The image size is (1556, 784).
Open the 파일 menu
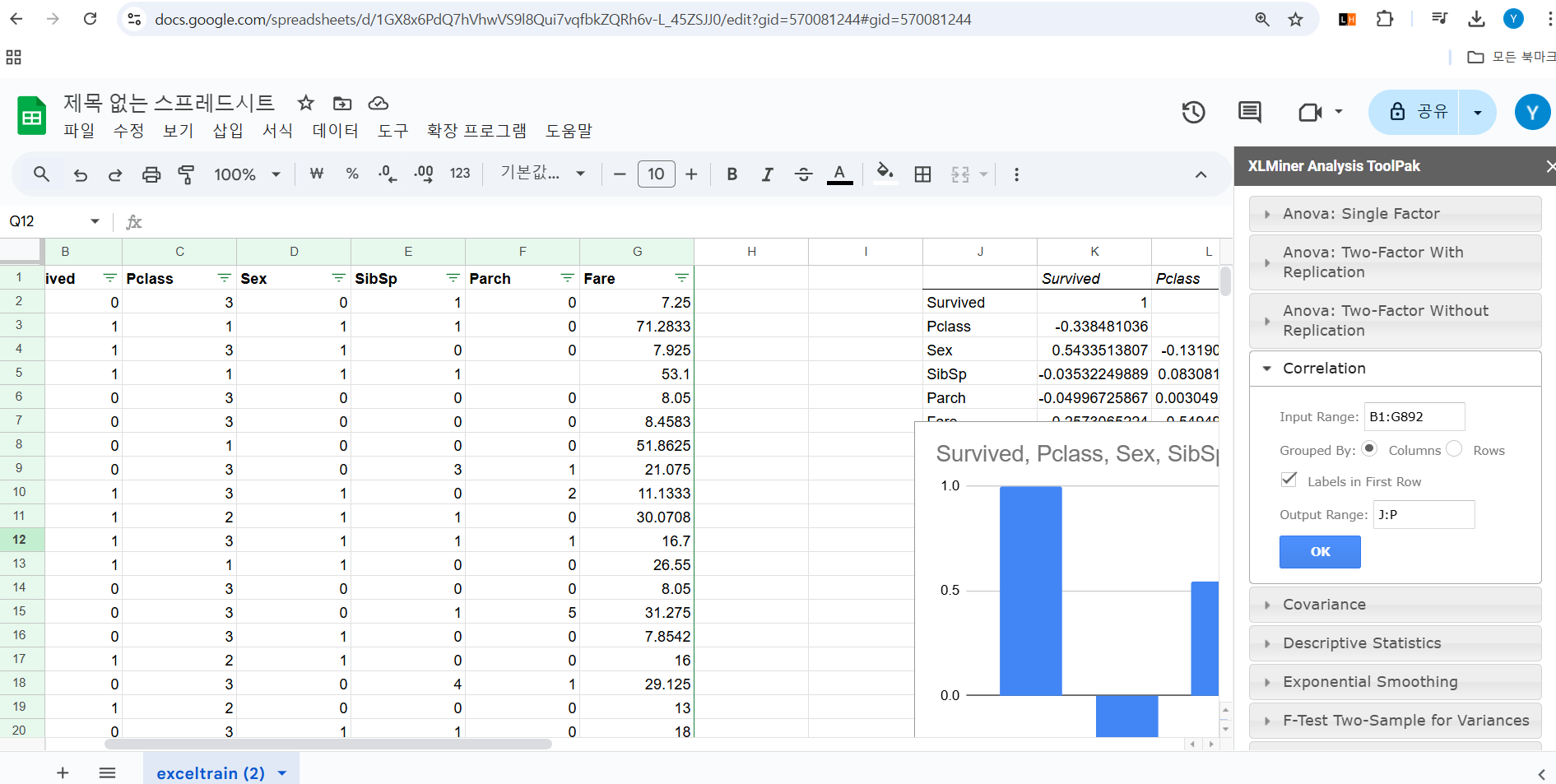79,131
